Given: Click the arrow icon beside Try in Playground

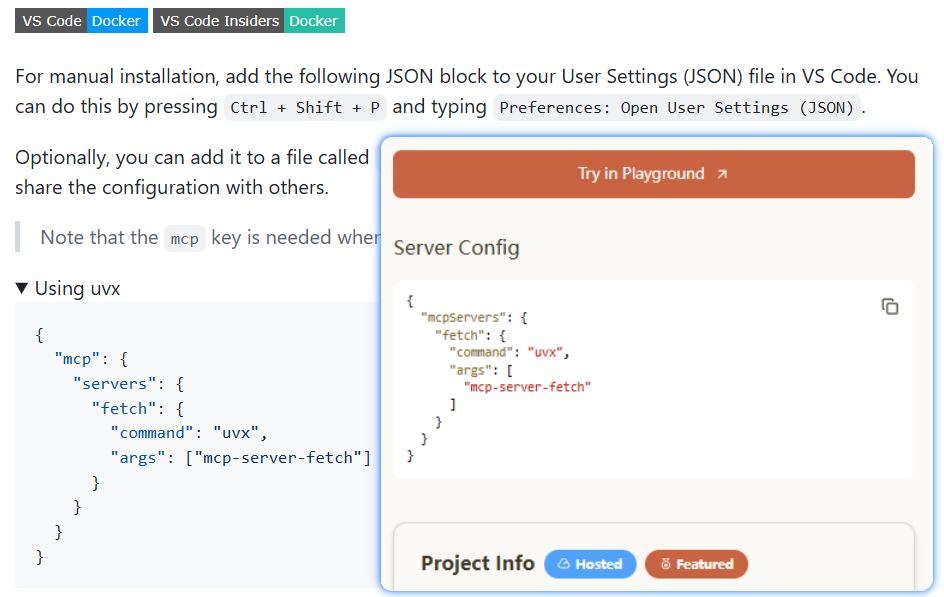Looking at the screenshot, I should [722, 174].
